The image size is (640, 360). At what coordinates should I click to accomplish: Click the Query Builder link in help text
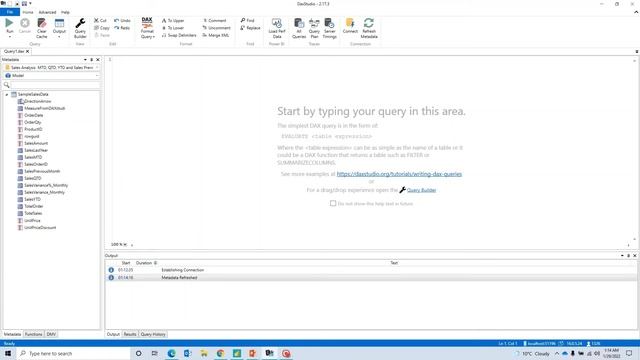(421, 190)
